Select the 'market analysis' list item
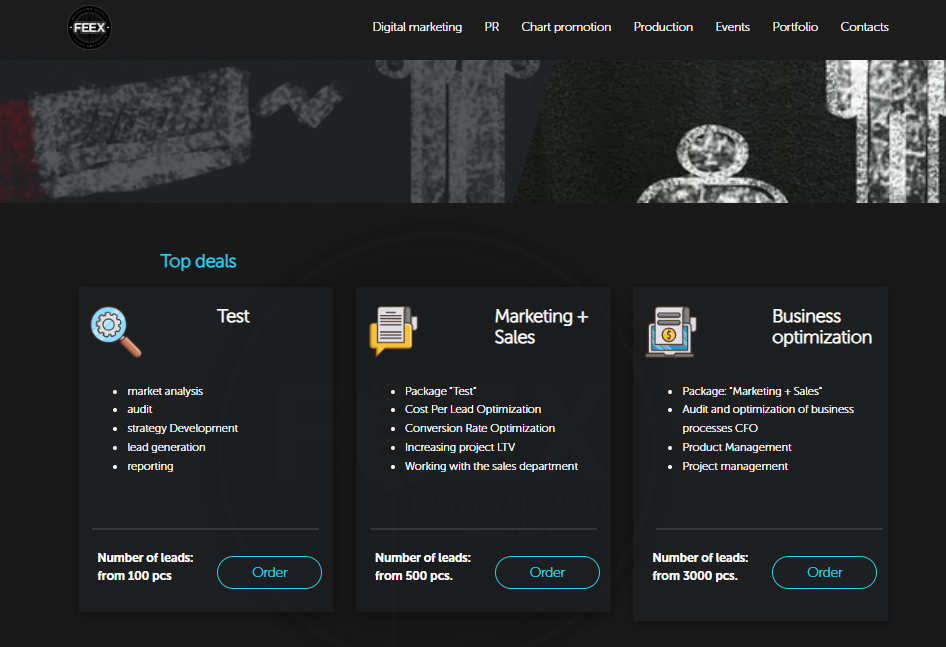The height and width of the screenshot is (647, 946). pos(165,391)
